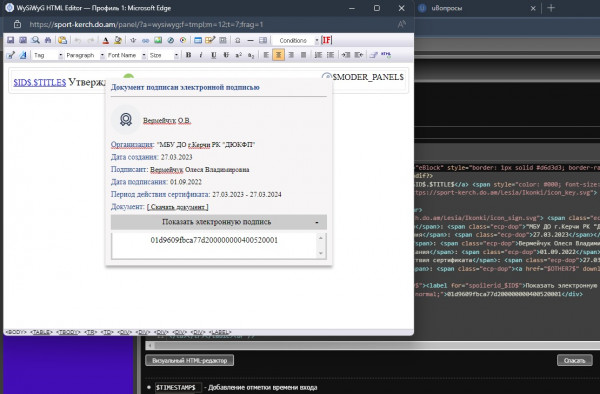Click the Justify alignment icon
This screenshot has height=394, width=600.
[303, 55]
